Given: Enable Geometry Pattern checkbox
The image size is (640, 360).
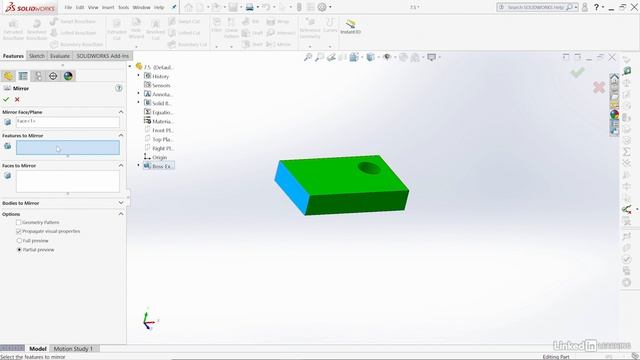Looking at the screenshot, I should 19,222.
